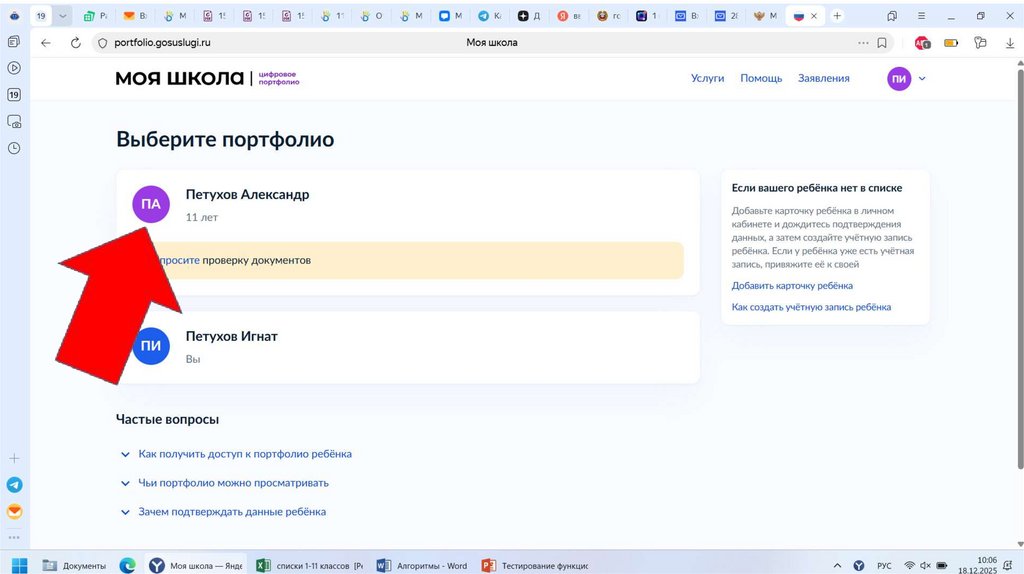Open Помощь in the top navigation
The height and width of the screenshot is (574, 1024).
coord(761,78)
